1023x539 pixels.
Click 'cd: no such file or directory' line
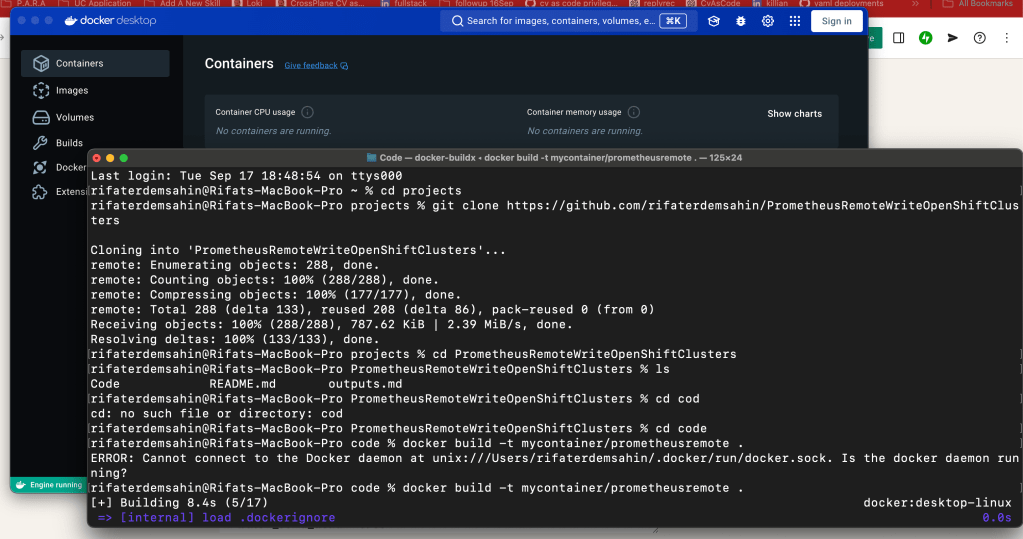[x=216, y=414]
